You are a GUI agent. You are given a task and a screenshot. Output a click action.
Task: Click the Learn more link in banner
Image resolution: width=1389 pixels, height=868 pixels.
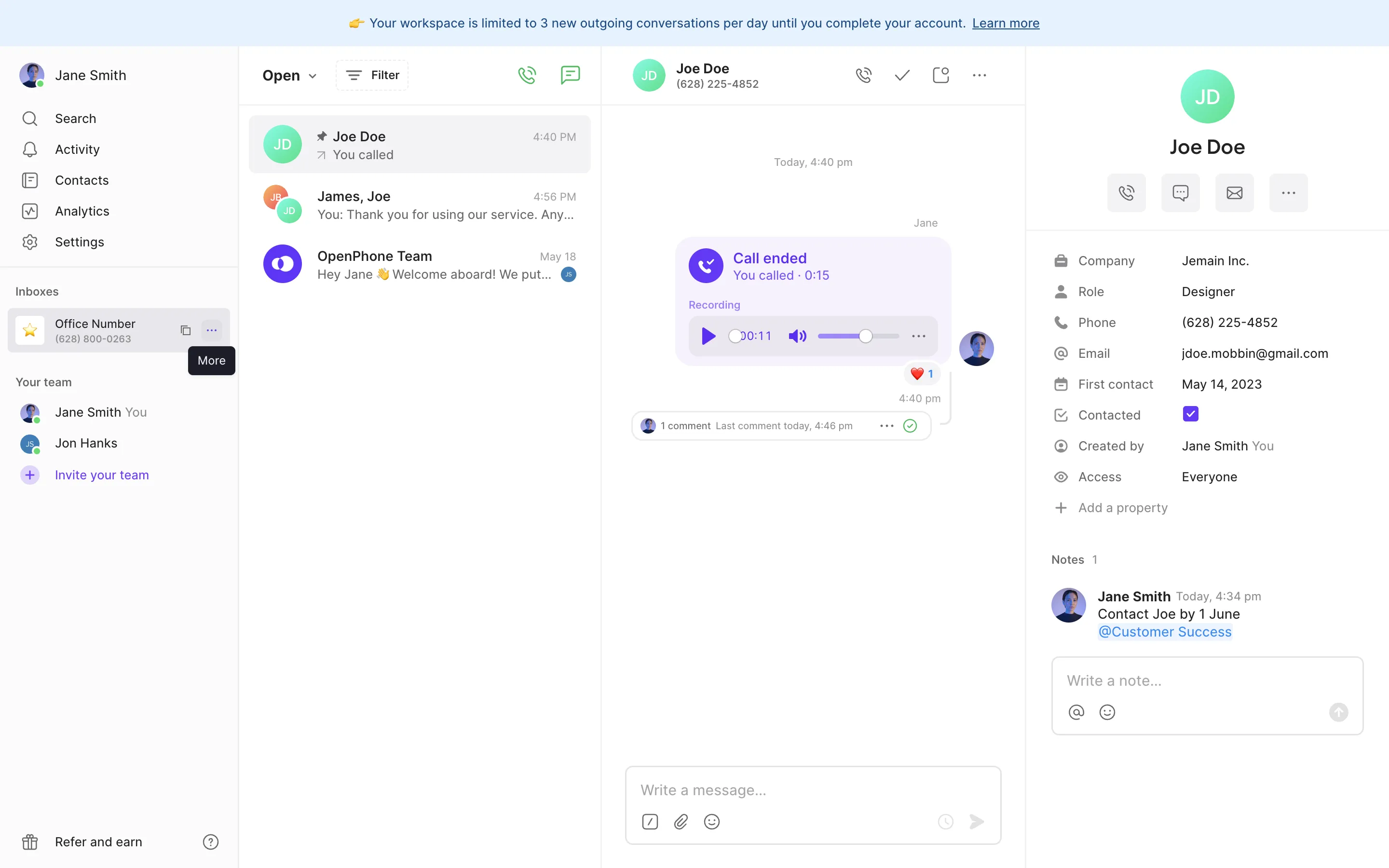coord(1006,23)
